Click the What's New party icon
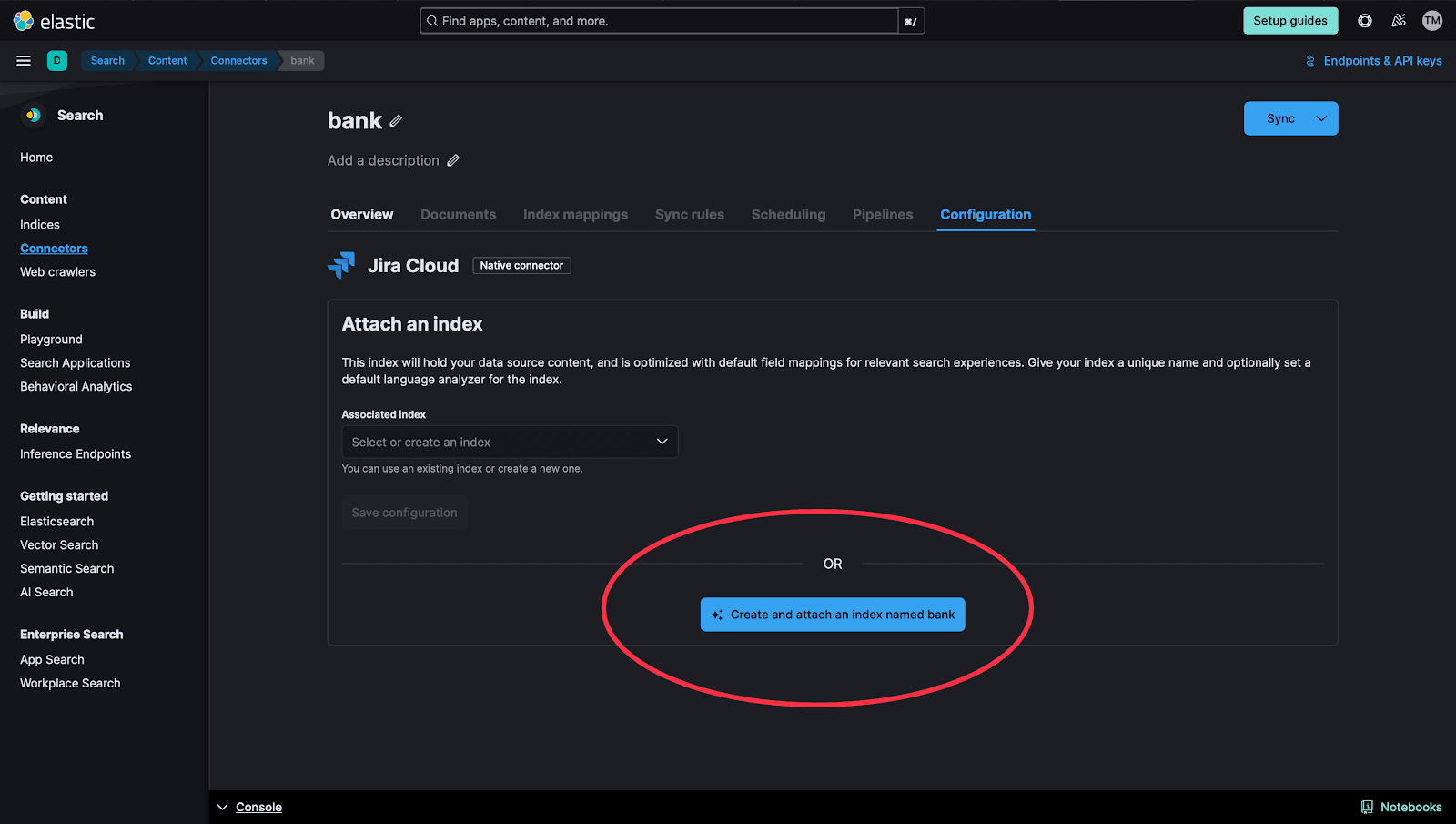The width and height of the screenshot is (1456, 824). click(1399, 20)
